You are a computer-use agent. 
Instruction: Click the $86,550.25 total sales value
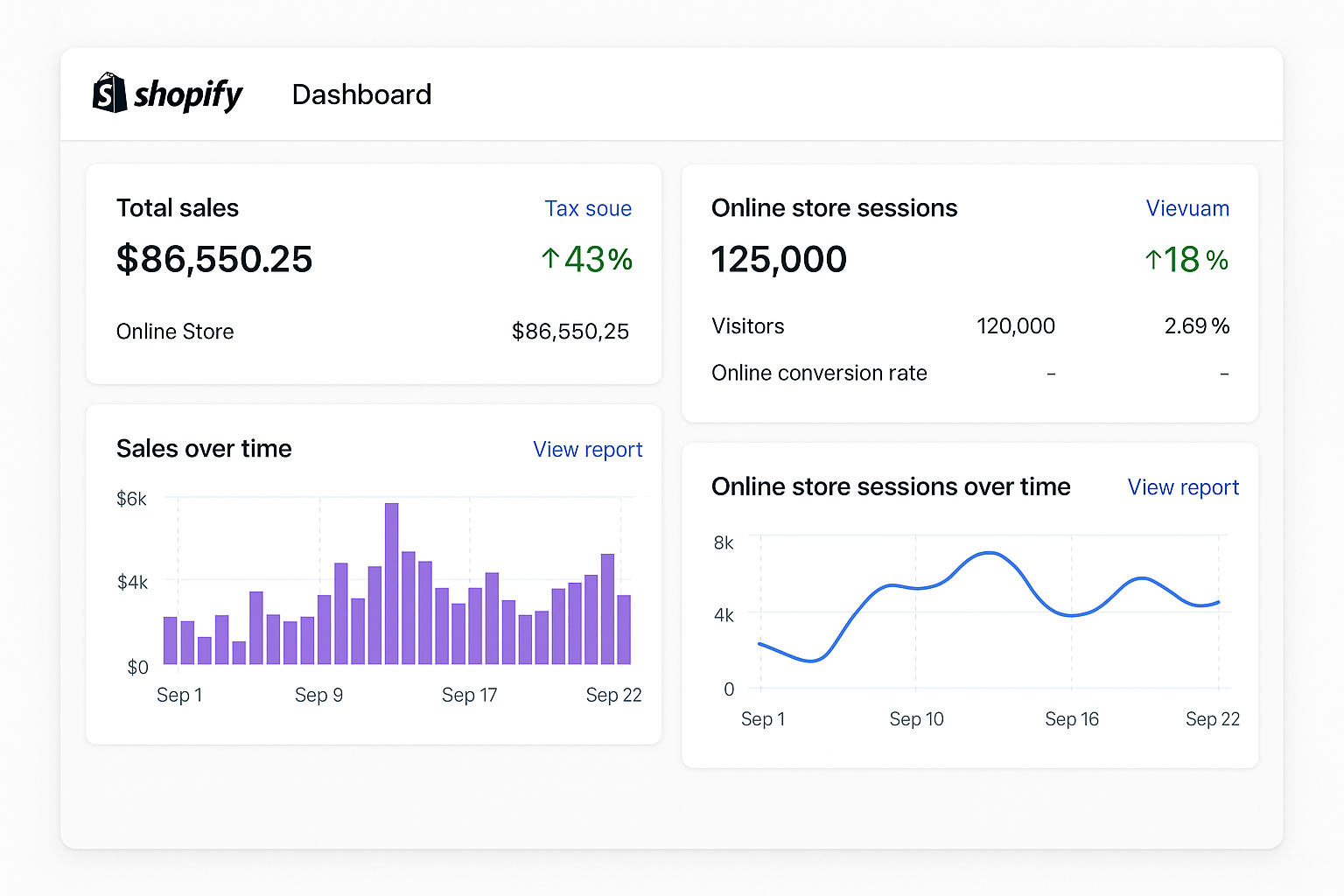tap(214, 259)
